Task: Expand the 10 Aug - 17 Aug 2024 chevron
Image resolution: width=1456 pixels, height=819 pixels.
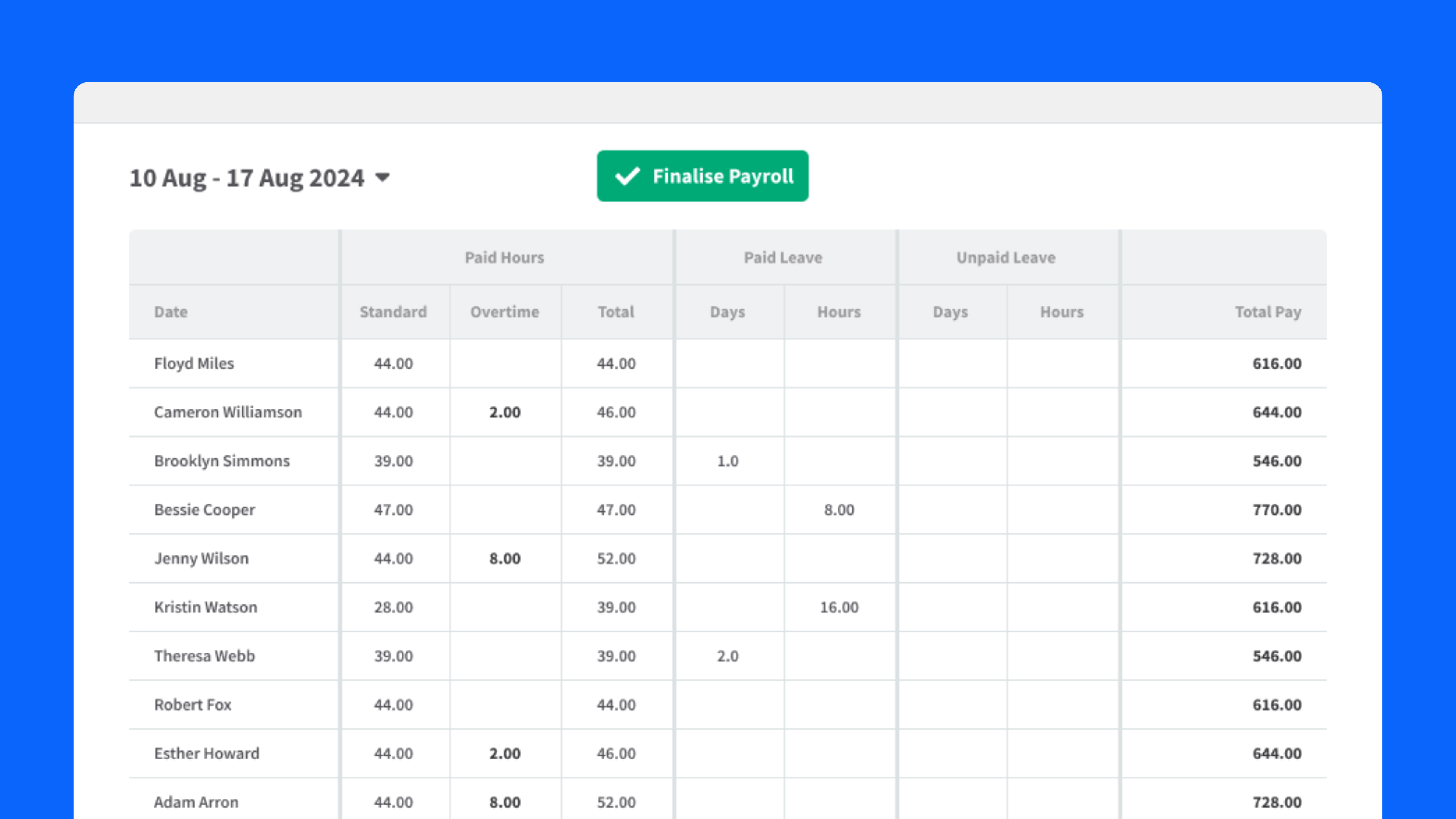Action: tap(382, 177)
